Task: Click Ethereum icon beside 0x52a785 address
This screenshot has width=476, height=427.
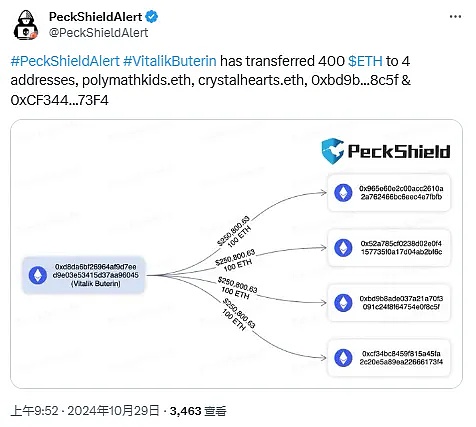Action: tap(343, 248)
